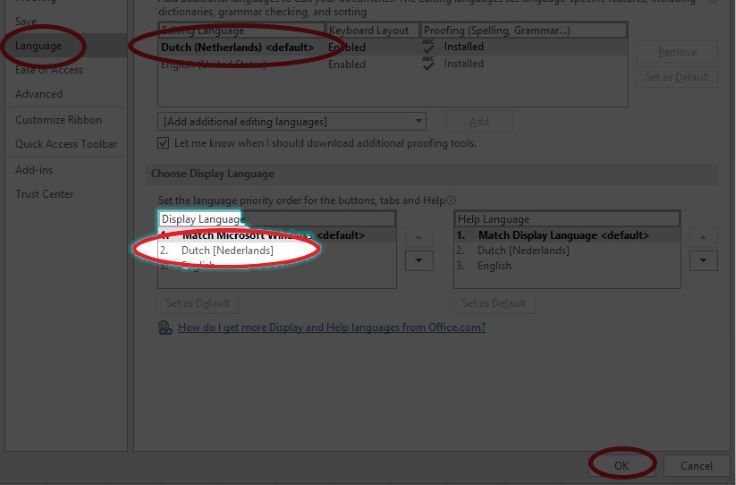Move help language up with arrow

point(704,237)
